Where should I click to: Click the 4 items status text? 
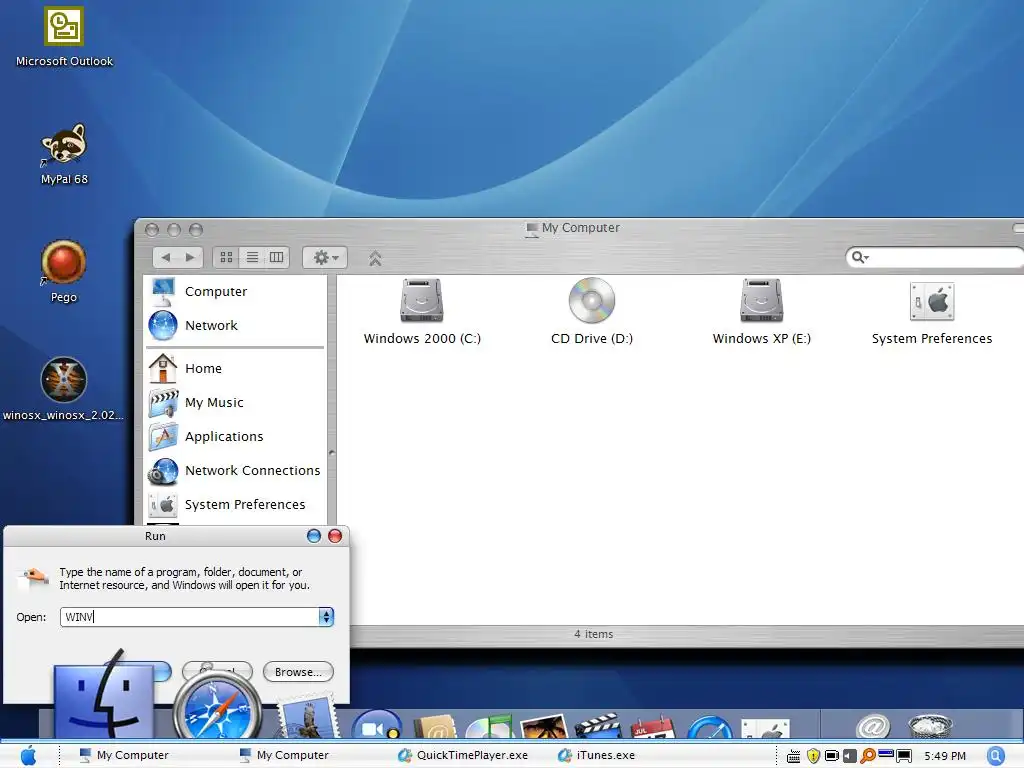click(594, 634)
